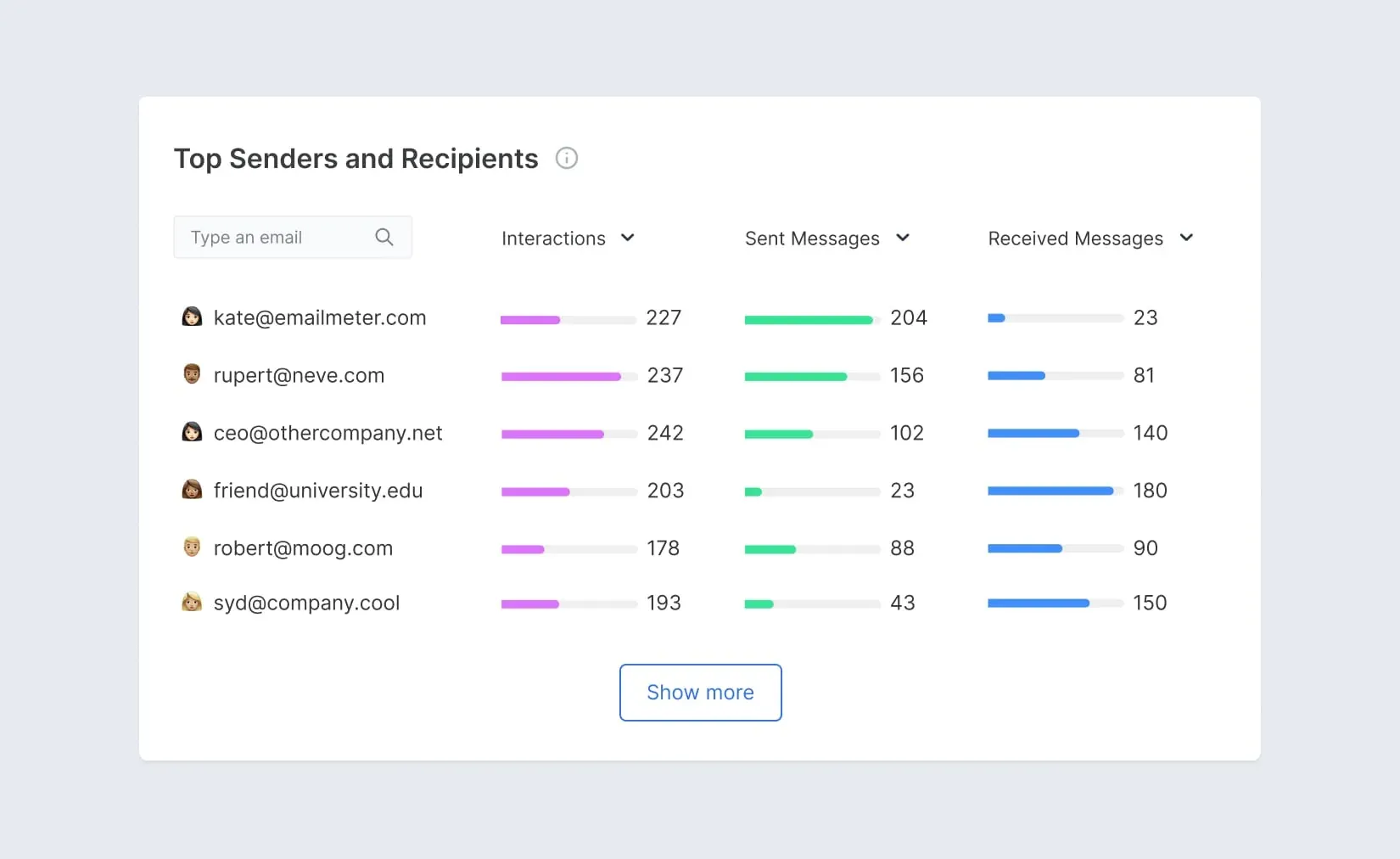Select the kate@emailmeter.com email

[x=320, y=317]
